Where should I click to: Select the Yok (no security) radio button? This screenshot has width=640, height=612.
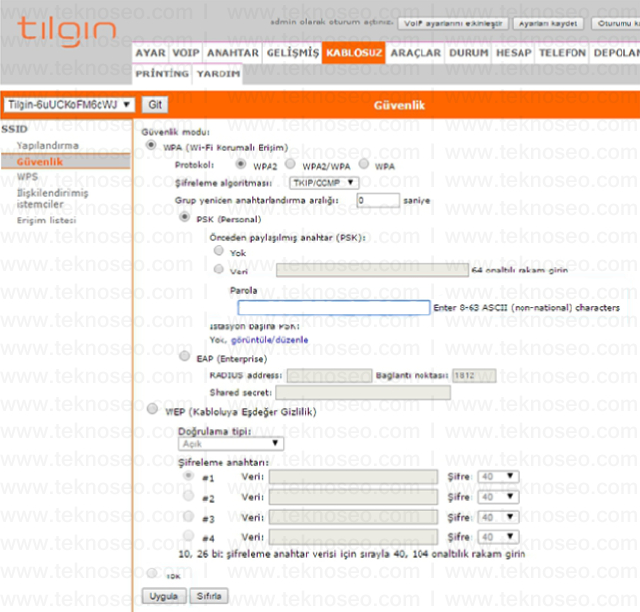tap(153, 573)
